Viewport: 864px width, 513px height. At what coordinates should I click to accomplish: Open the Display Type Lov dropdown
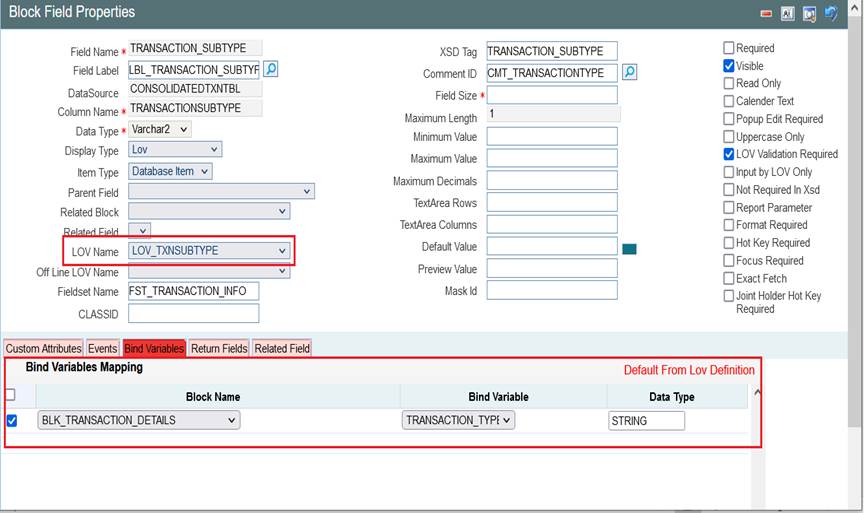pos(175,149)
